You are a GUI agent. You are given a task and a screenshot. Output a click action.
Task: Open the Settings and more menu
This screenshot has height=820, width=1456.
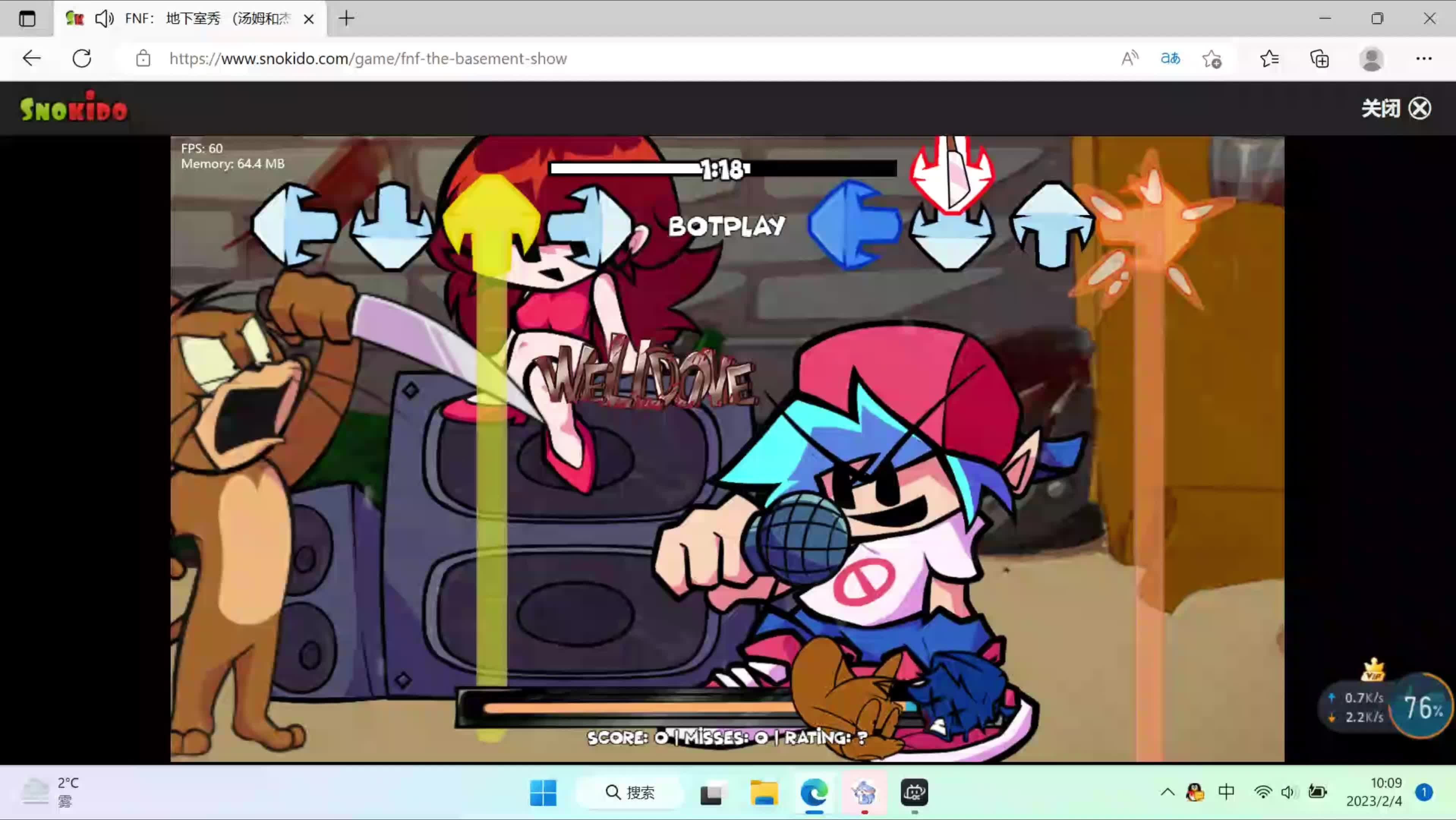pos(1424,59)
